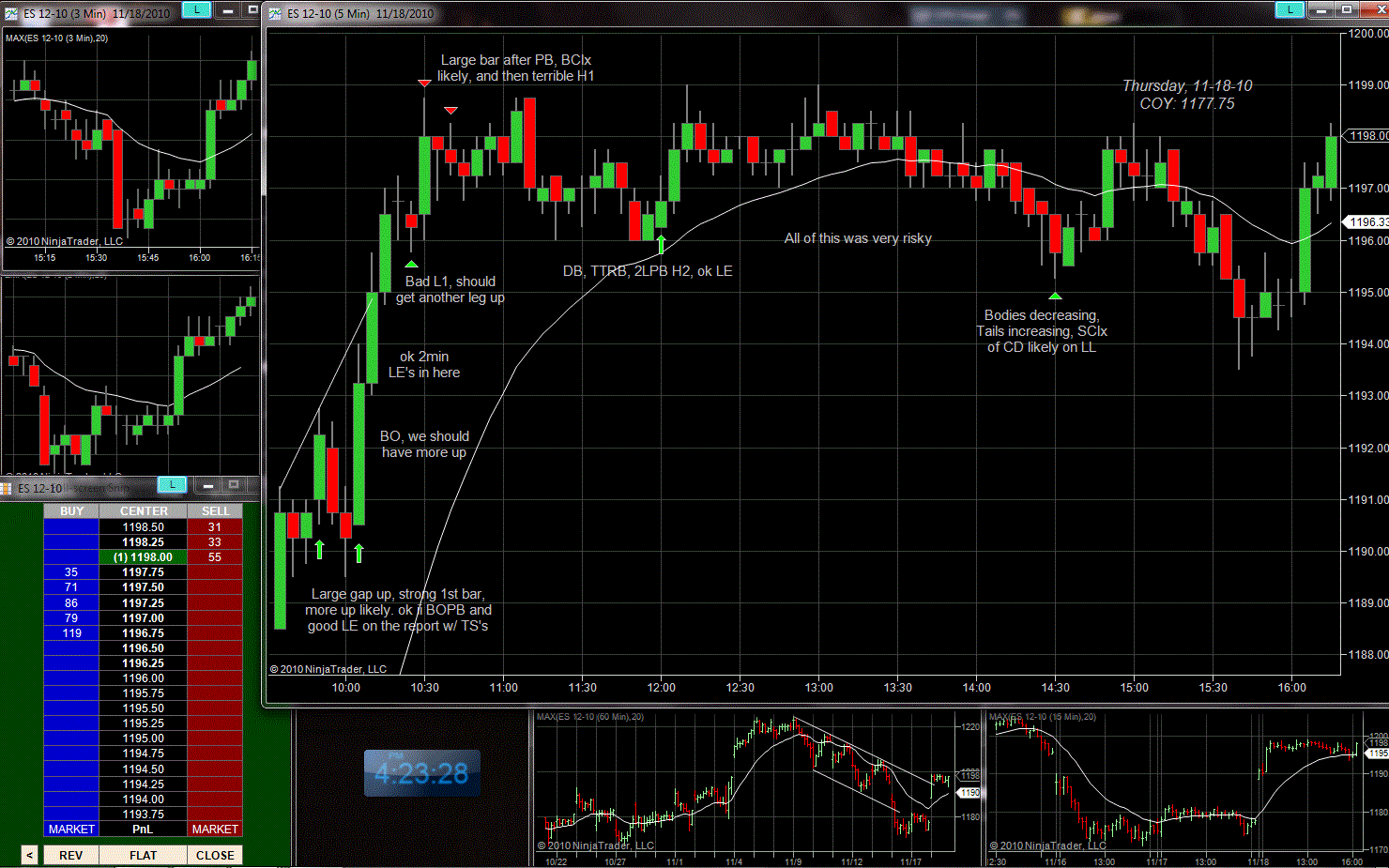Click the 1197.75 price row in ladder
The image size is (1389, 868).
[143, 571]
